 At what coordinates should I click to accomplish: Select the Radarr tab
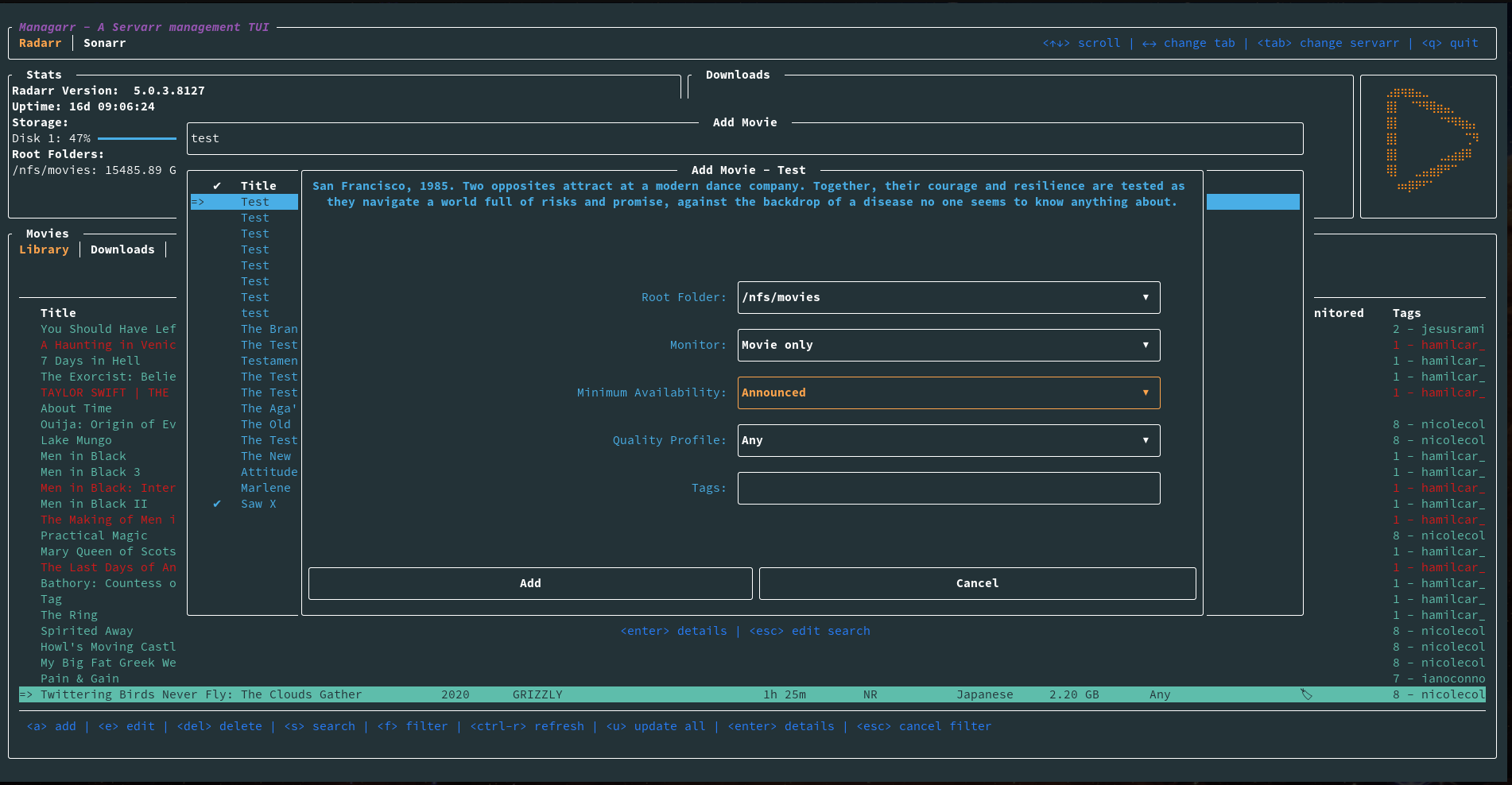click(41, 43)
